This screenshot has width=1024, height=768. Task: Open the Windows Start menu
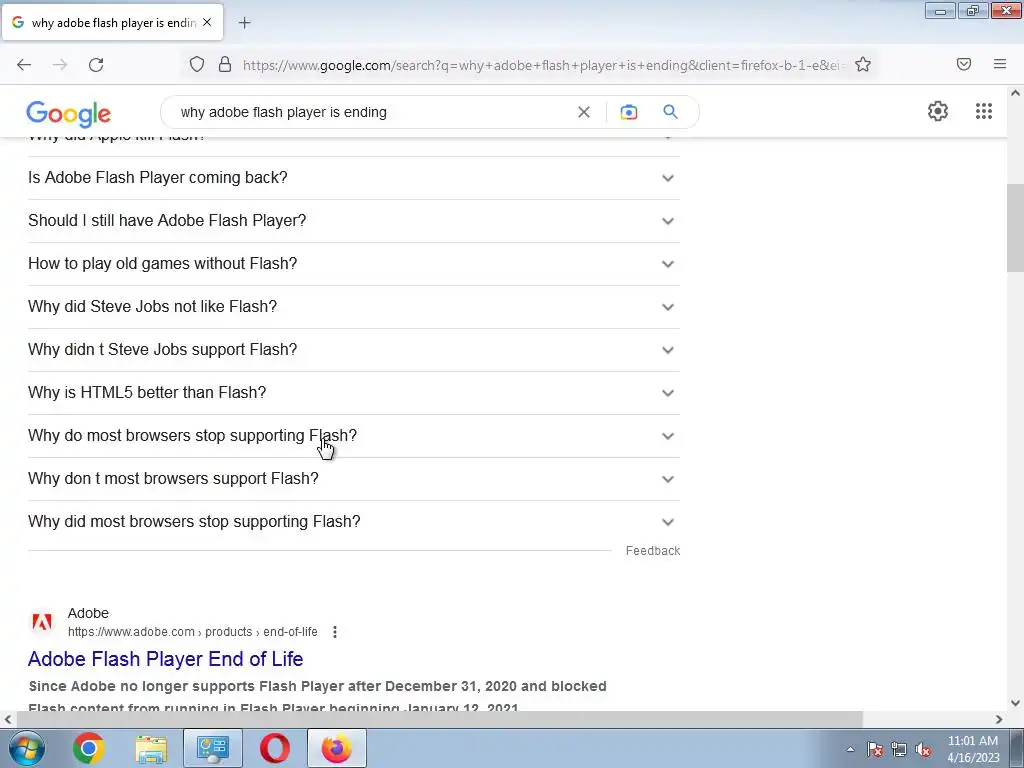point(27,748)
